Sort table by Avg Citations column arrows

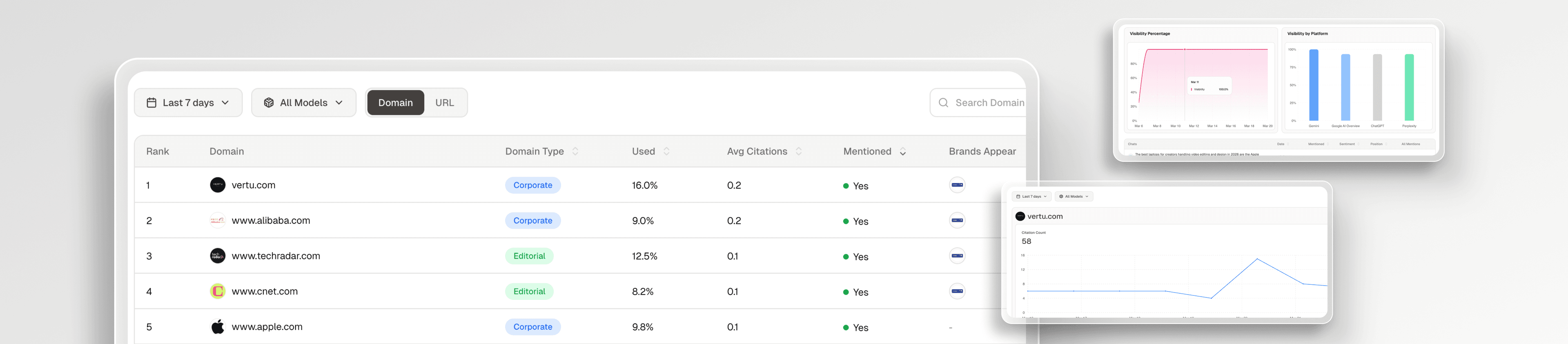(x=799, y=152)
